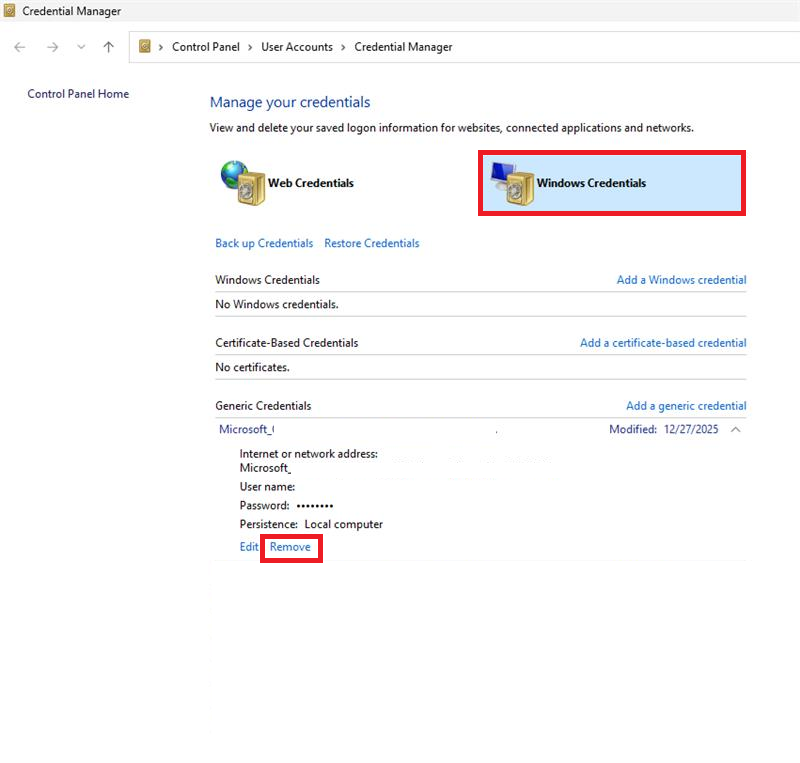The width and height of the screenshot is (800, 763).
Task: Click the Modified 12/27/2025 date text
Action: click(663, 429)
